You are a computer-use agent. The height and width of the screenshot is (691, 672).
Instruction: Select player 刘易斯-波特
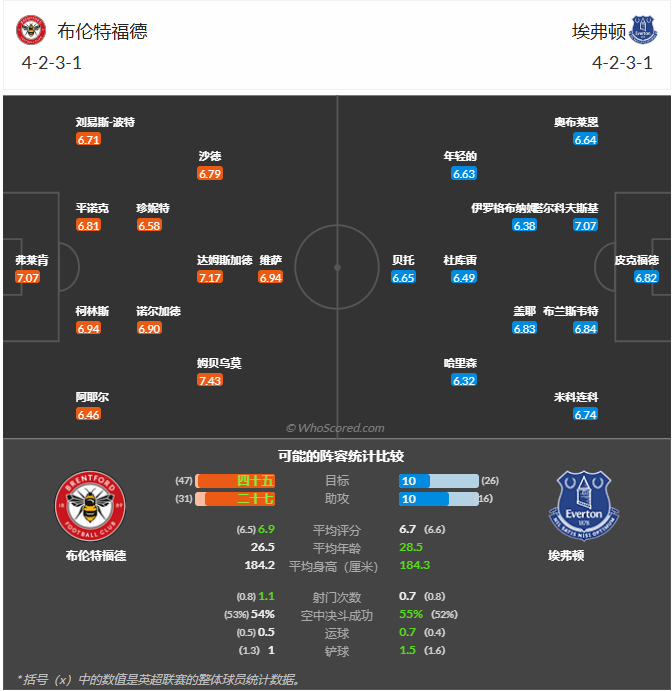104,122
